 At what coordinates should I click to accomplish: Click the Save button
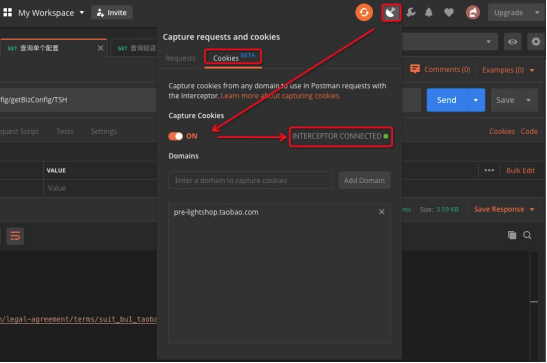click(x=505, y=100)
